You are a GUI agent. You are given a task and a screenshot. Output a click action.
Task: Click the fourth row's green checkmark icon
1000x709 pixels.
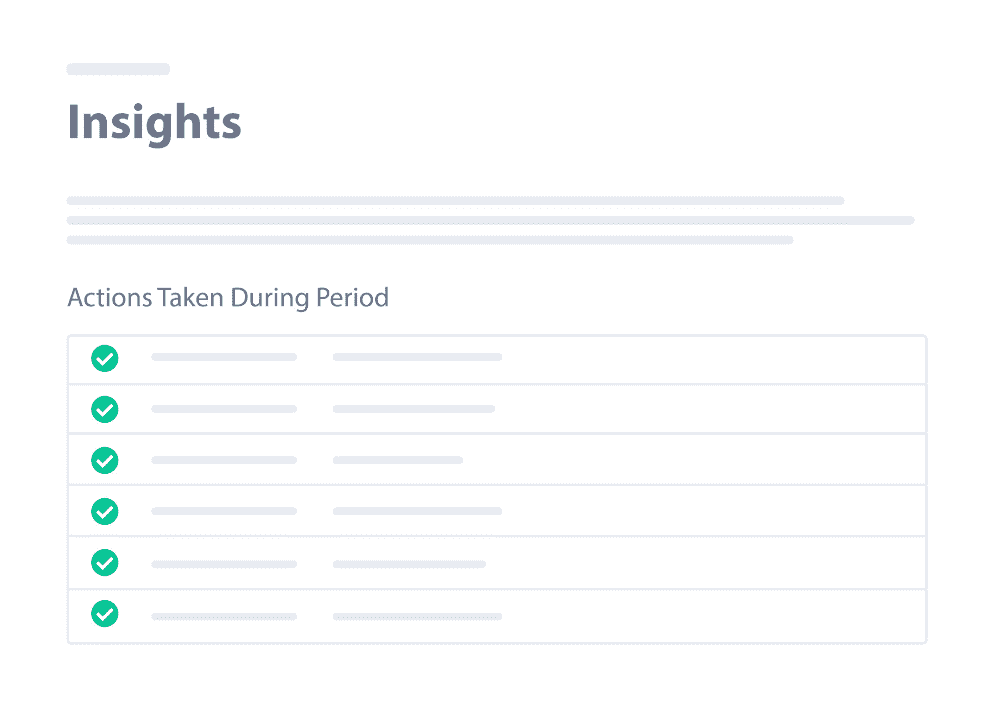(105, 511)
